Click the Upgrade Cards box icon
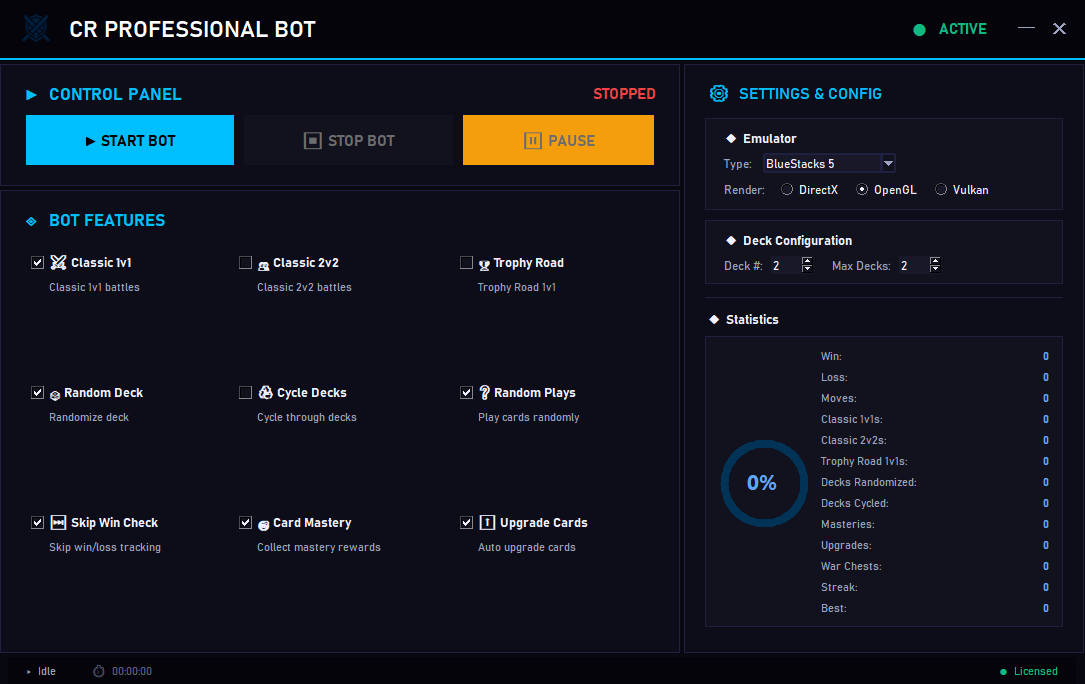 tap(486, 522)
